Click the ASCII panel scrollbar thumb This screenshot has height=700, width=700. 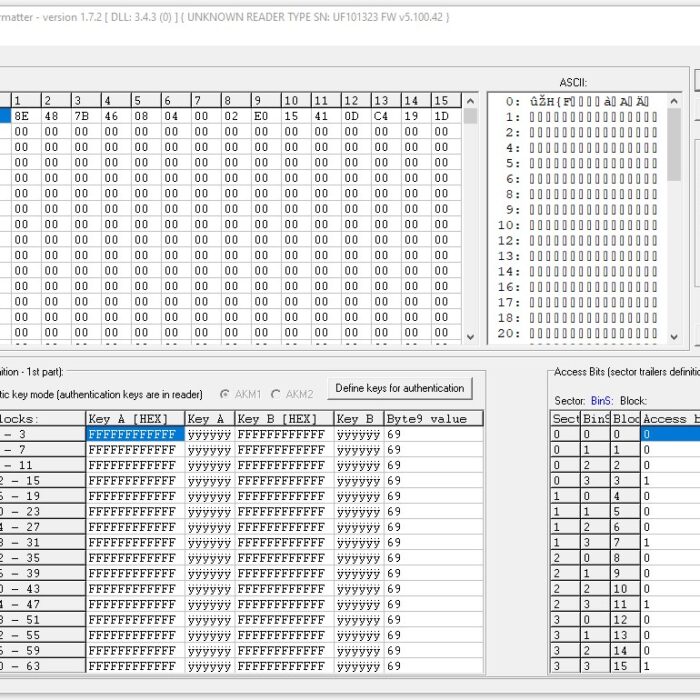coord(674,145)
